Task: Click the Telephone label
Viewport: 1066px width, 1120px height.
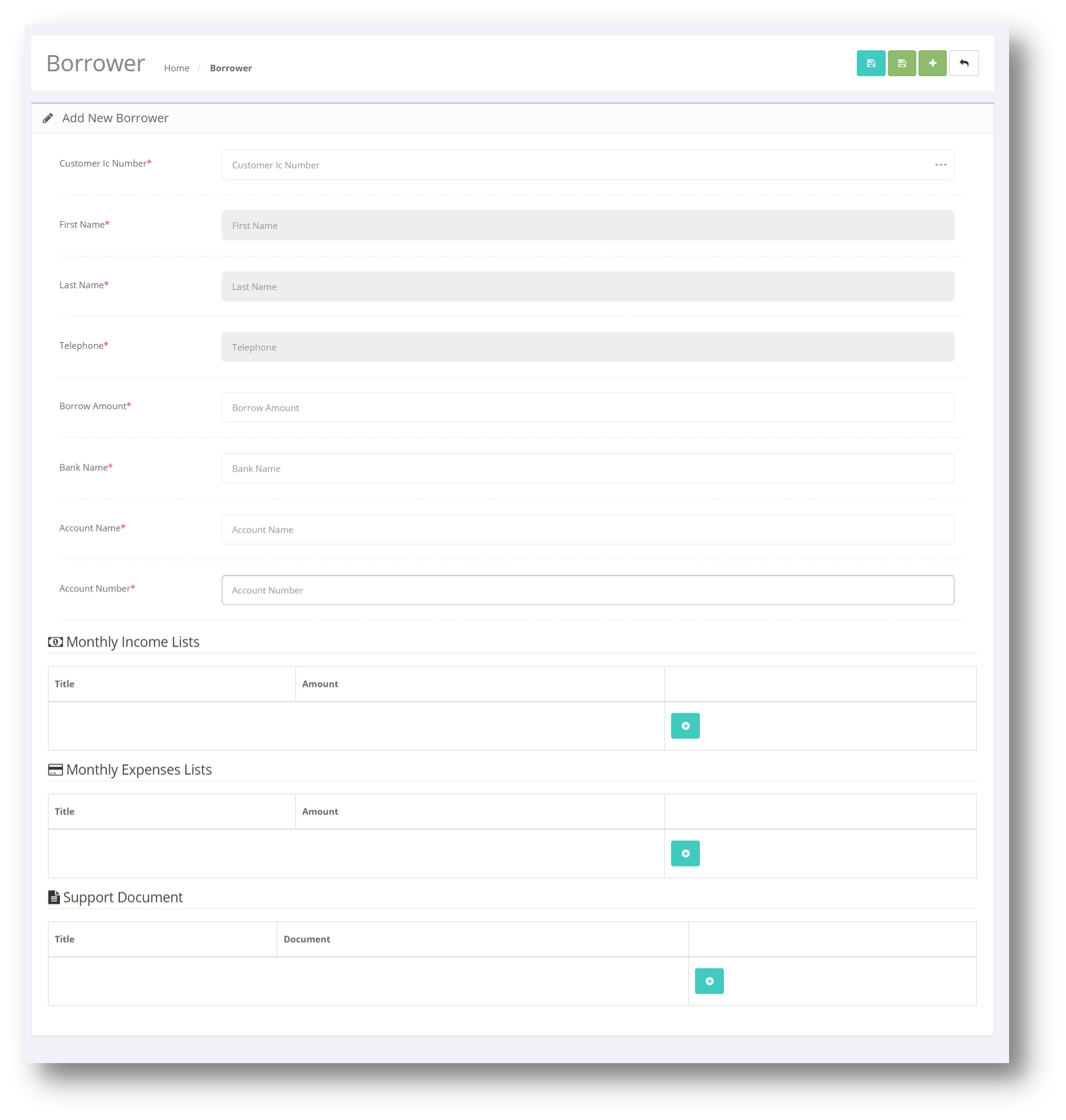Action: coord(84,346)
